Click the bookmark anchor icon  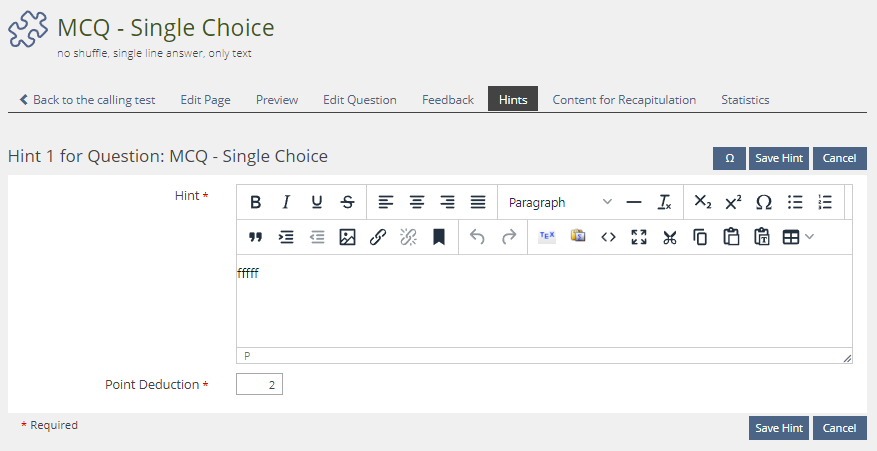(438, 237)
